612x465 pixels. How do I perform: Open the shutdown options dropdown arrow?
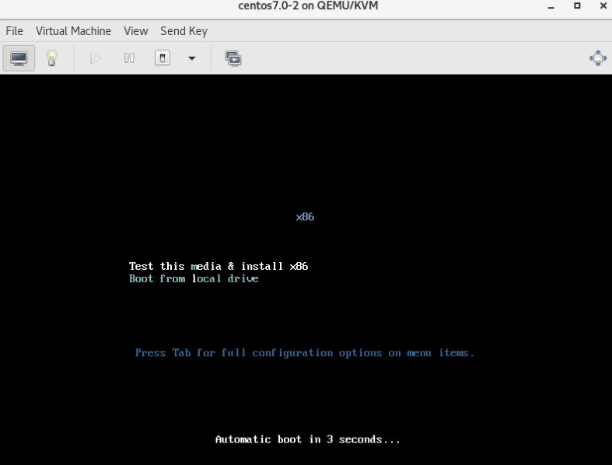pyautogui.click(x=192, y=58)
